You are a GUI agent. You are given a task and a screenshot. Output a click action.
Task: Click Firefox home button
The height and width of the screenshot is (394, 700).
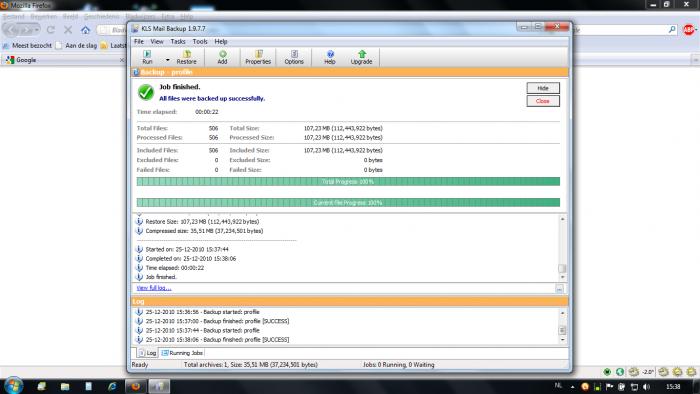[85, 30]
